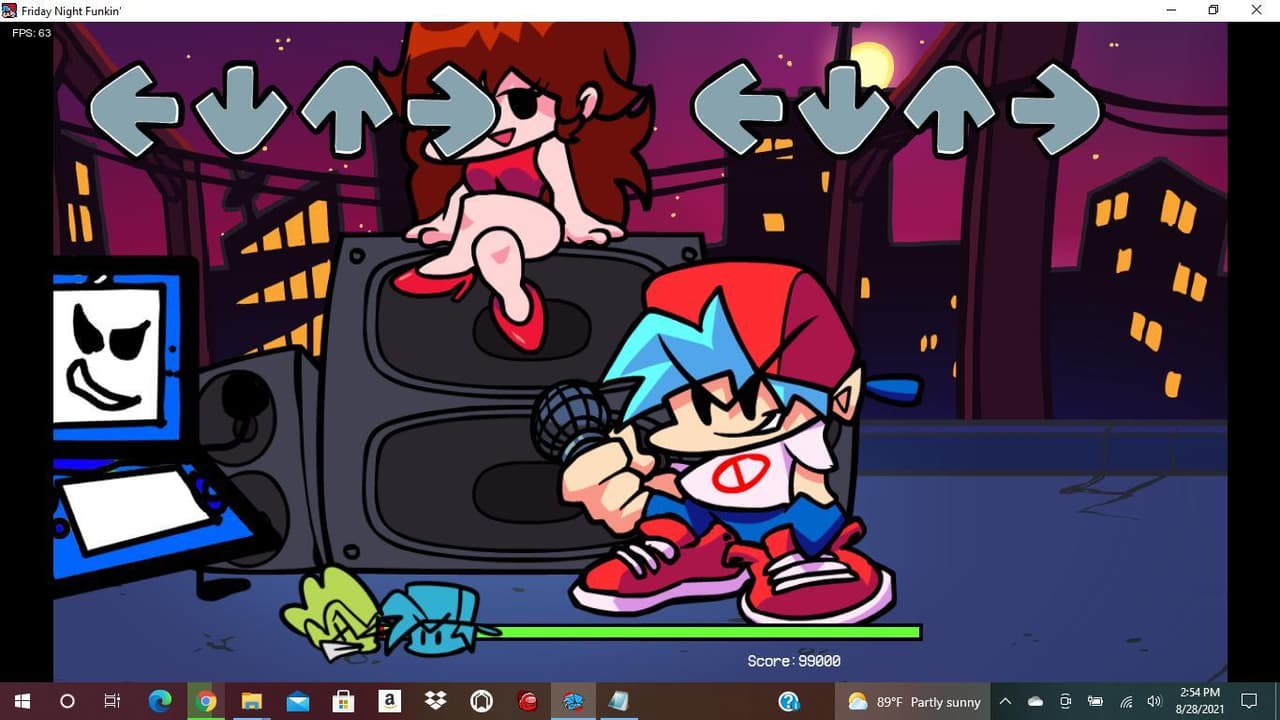The height and width of the screenshot is (720, 1280).
Task: Open Cortana search circle
Action: 67,701
